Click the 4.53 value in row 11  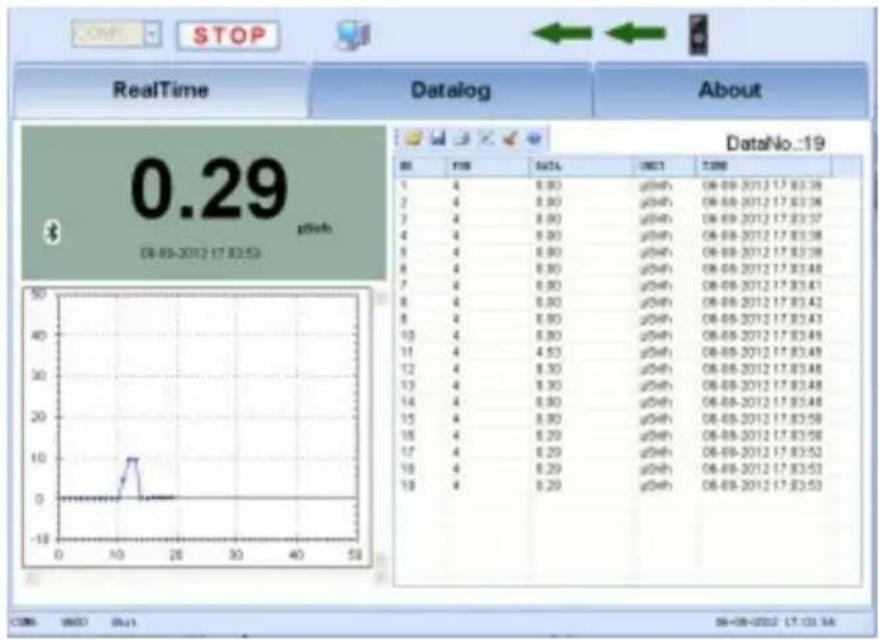click(548, 353)
